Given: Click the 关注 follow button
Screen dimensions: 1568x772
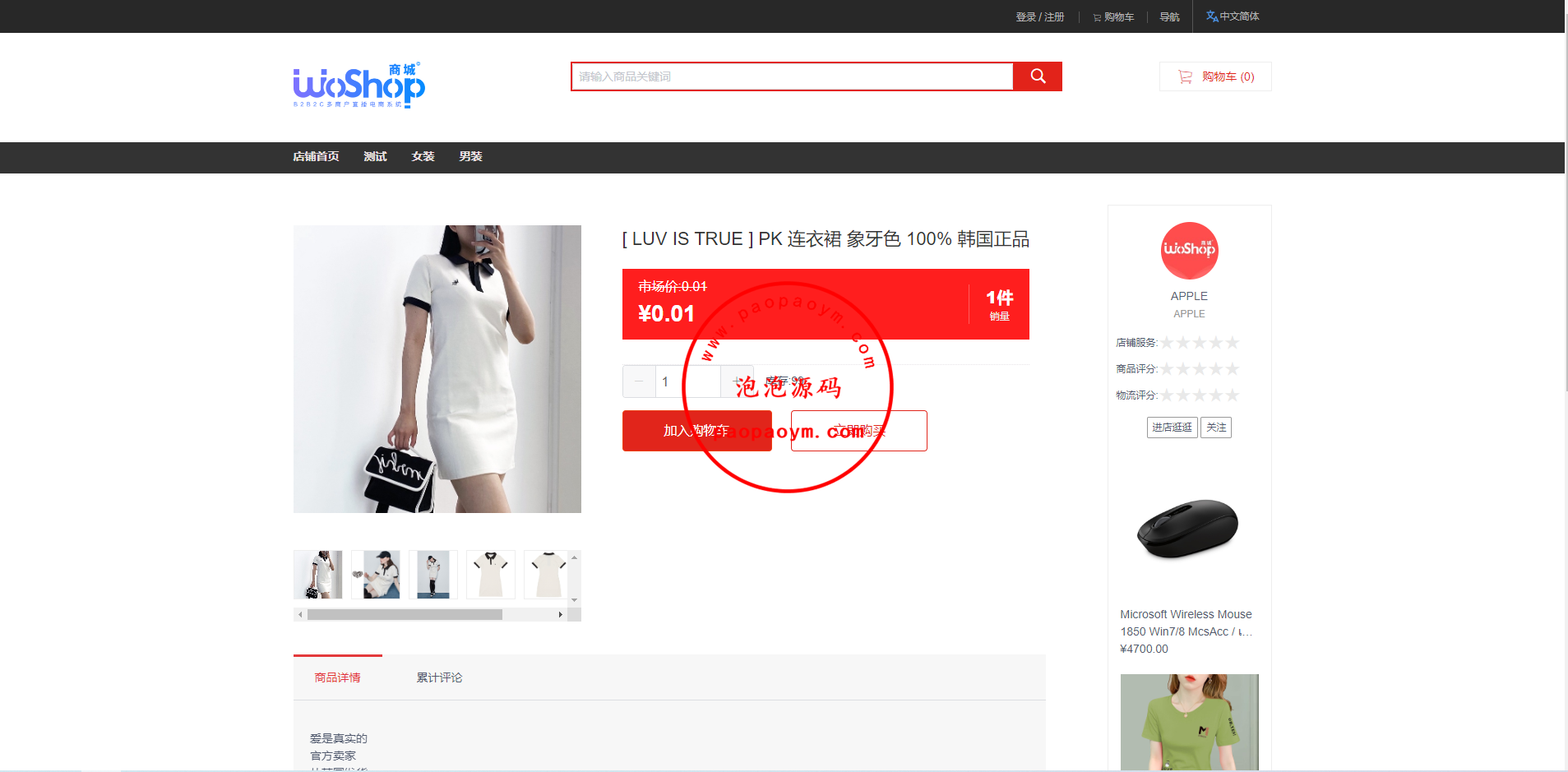Looking at the screenshot, I should 1215,428.
